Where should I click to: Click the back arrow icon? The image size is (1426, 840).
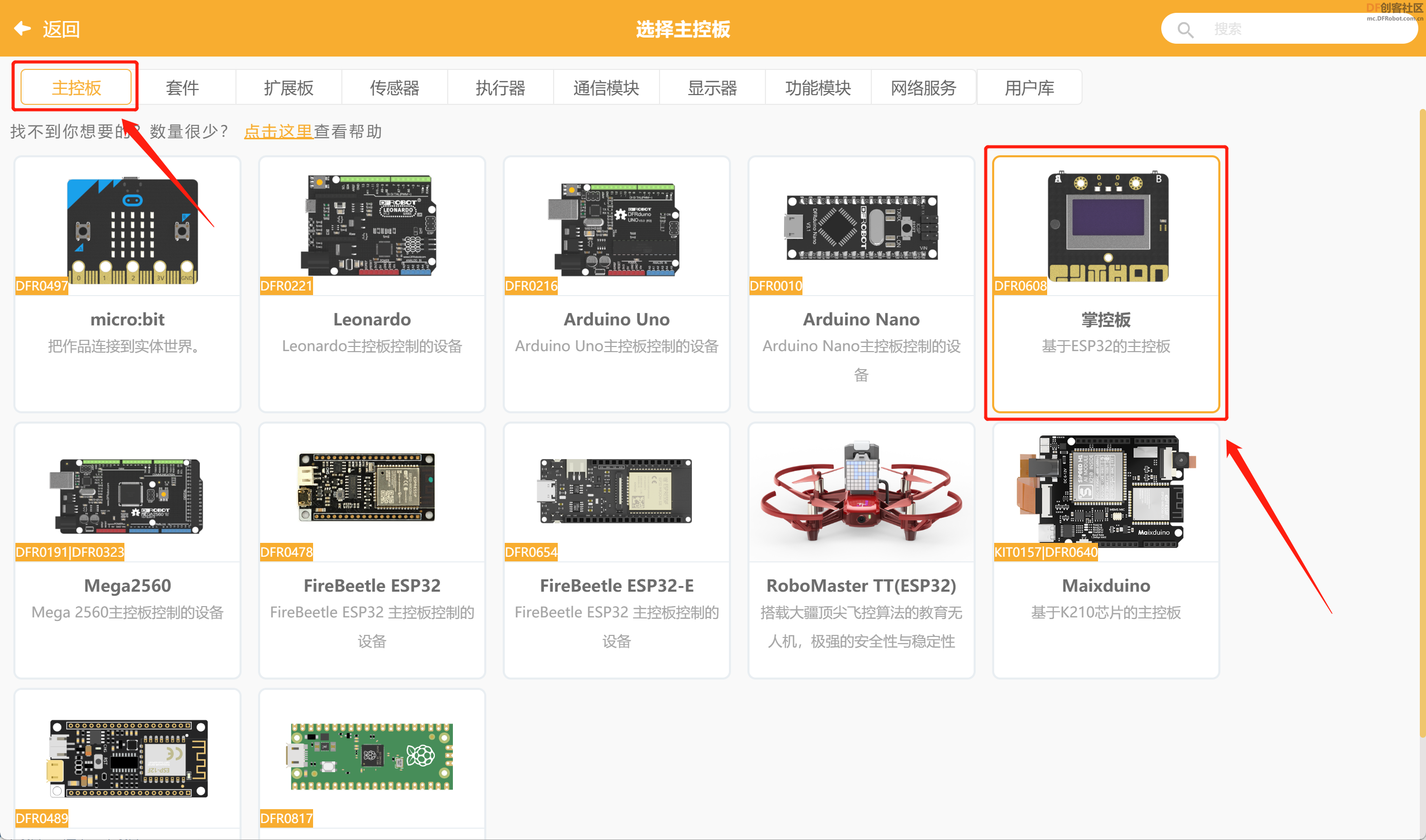click(22, 28)
